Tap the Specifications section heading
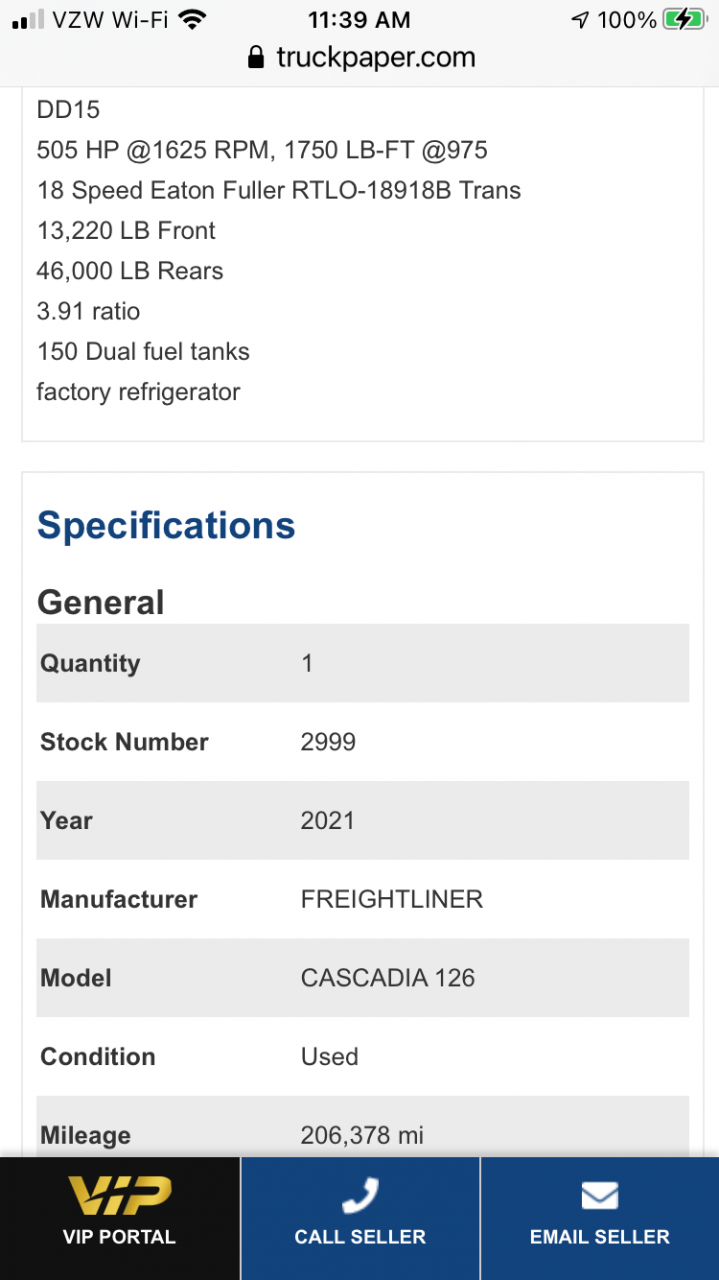 click(166, 525)
